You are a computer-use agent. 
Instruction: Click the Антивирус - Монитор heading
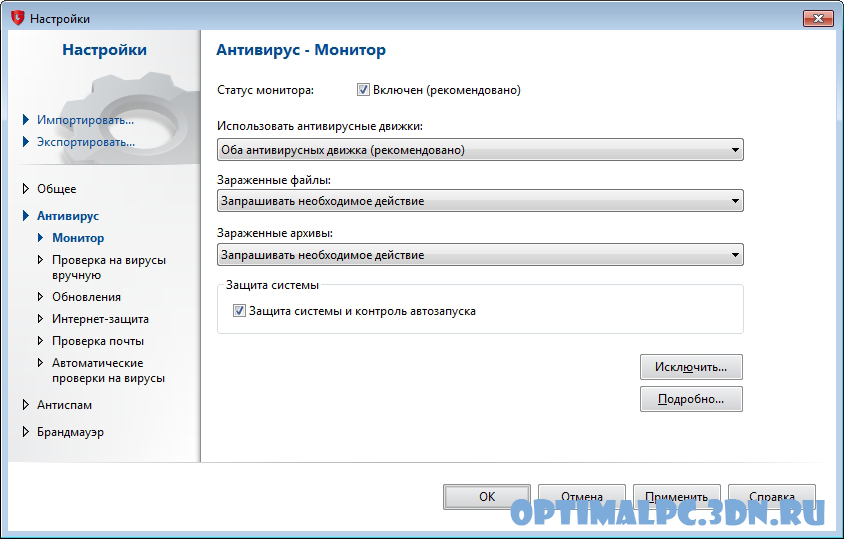301,50
